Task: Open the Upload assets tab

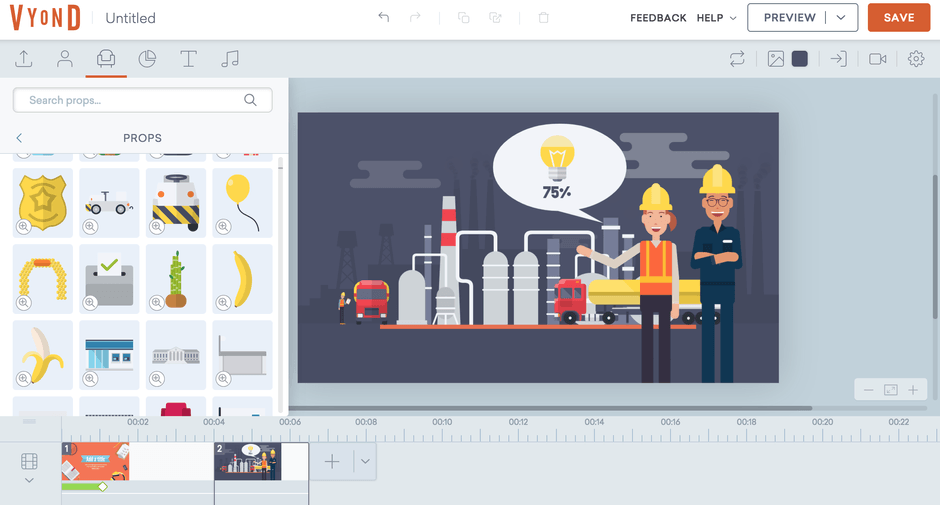Action: click(24, 59)
